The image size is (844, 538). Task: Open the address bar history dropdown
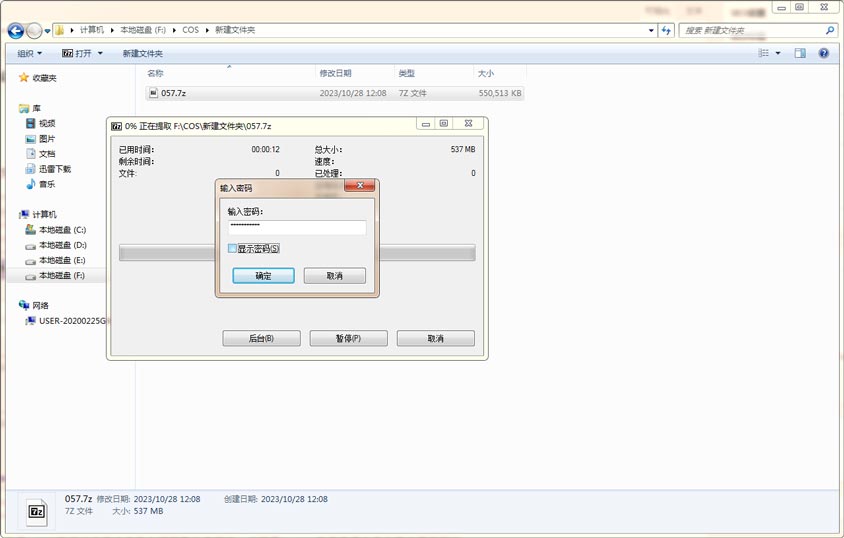(x=651, y=31)
